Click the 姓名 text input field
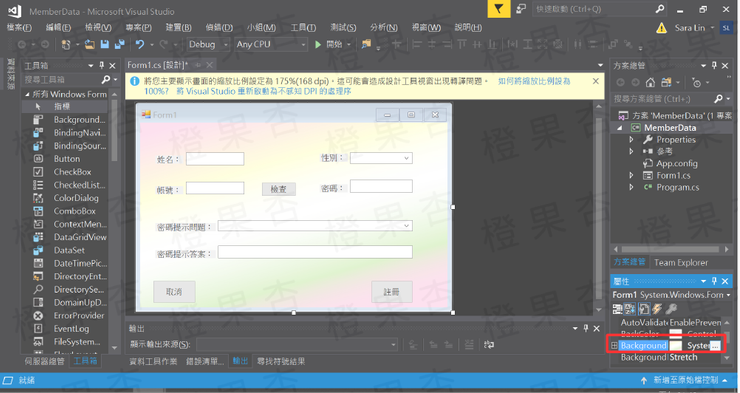The width and height of the screenshot is (740, 393). click(x=215, y=159)
